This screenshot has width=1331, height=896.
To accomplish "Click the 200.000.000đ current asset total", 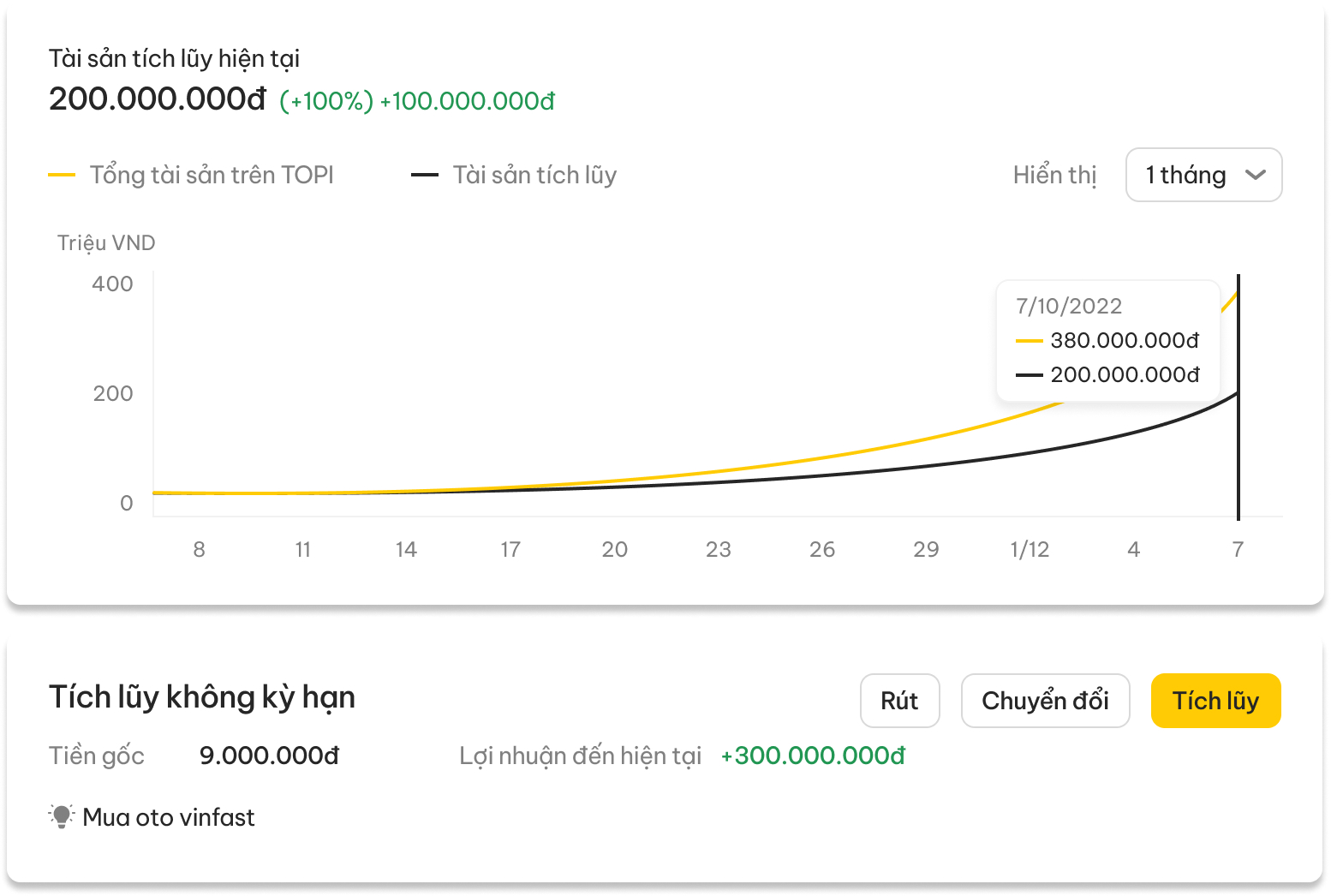I will point(158,99).
